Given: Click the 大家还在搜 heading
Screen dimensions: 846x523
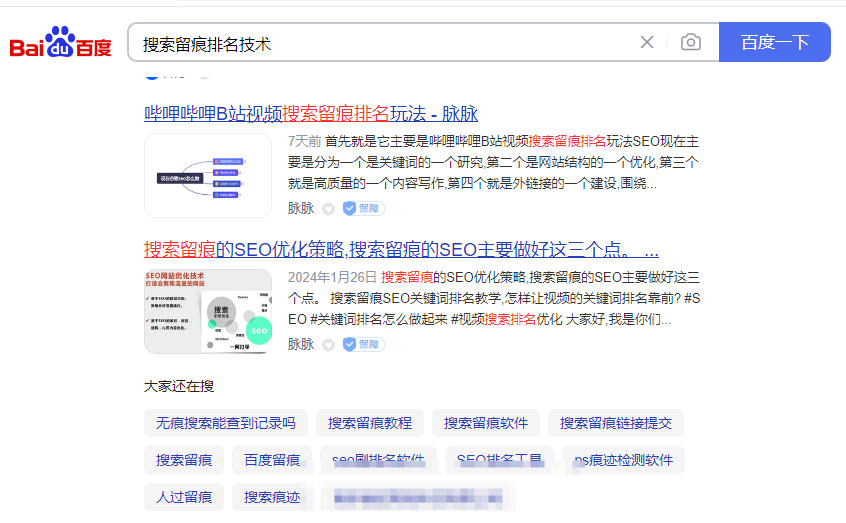Looking at the screenshot, I should (179, 386).
